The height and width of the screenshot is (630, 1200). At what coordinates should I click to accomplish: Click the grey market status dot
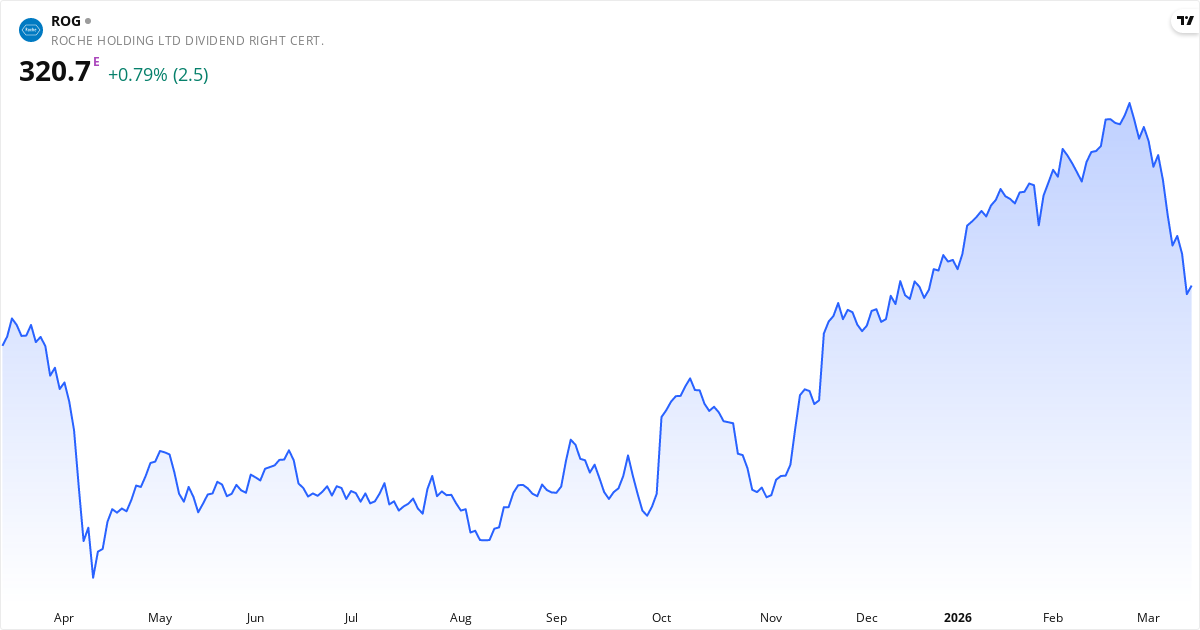click(x=88, y=21)
